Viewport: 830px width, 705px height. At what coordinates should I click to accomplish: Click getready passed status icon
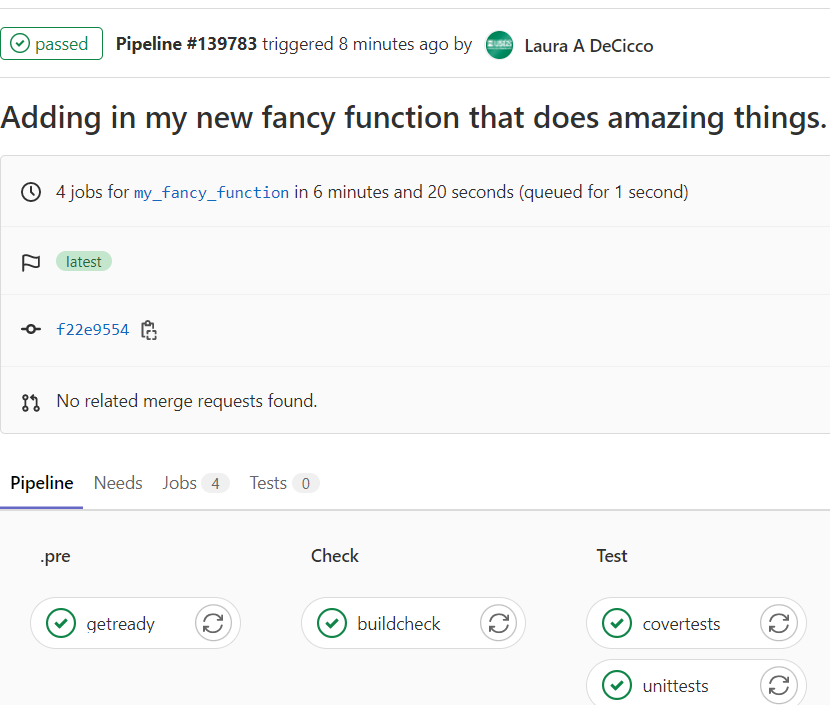point(61,624)
